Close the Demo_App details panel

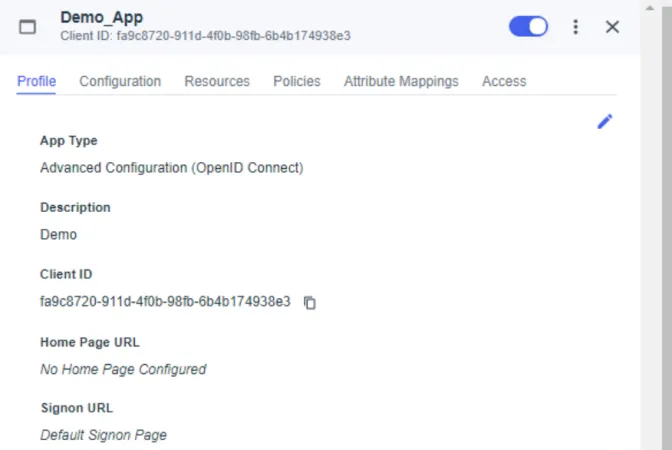(612, 27)
